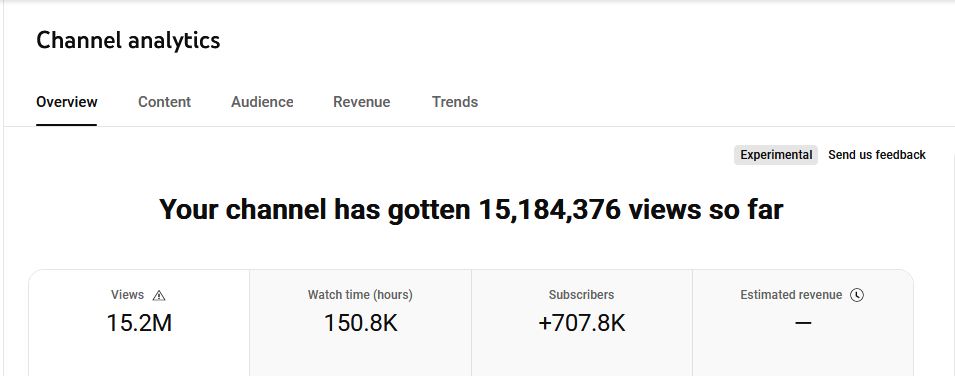Viewport: 955px width, 376px height.
Task: Click the Channel analytics page heading
Action: pyautogui.click(x=128, y=41)
